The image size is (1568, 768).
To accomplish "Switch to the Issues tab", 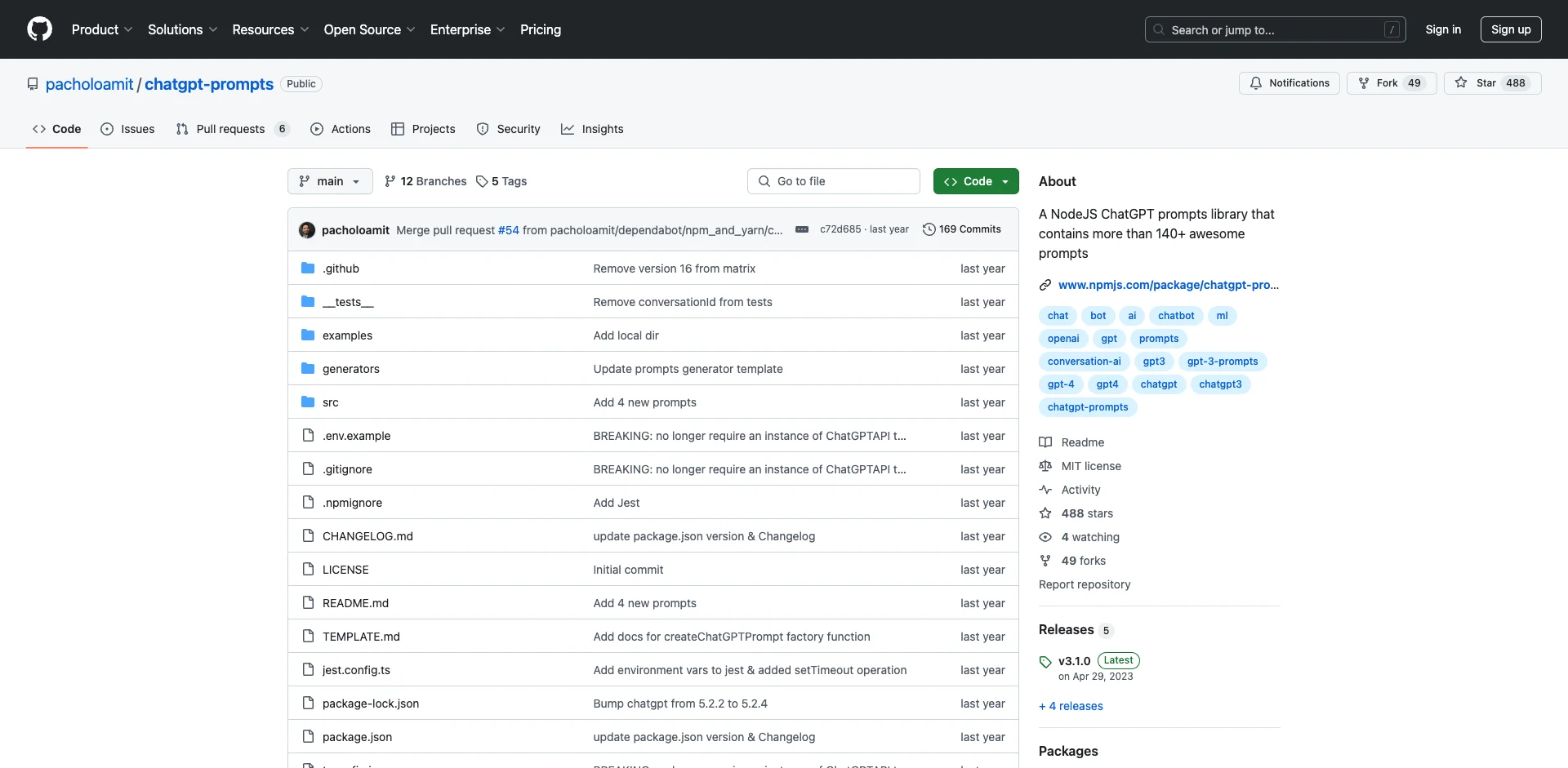I will [127, 129].
